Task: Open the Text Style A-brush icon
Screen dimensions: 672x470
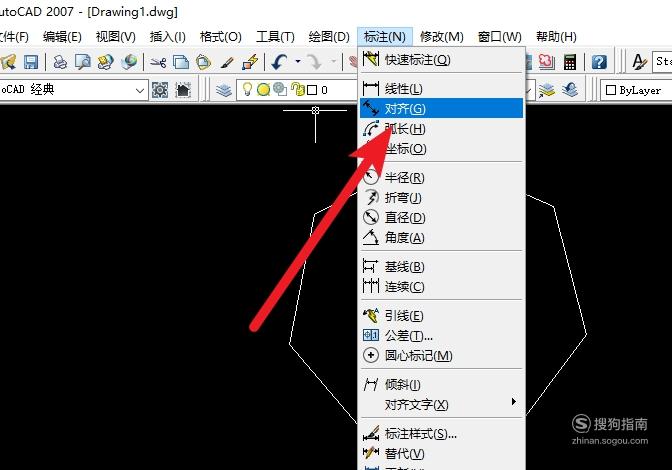Action: click(640, 62)
